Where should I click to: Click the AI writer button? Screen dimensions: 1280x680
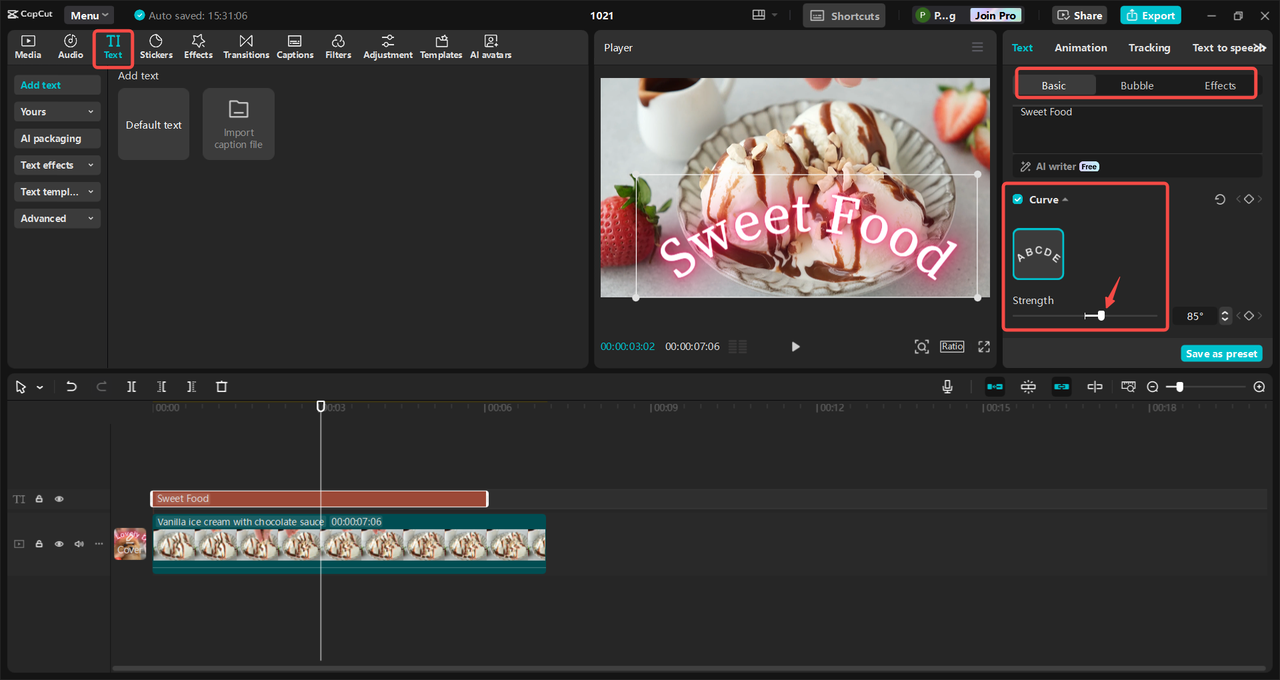(1059, 167)
